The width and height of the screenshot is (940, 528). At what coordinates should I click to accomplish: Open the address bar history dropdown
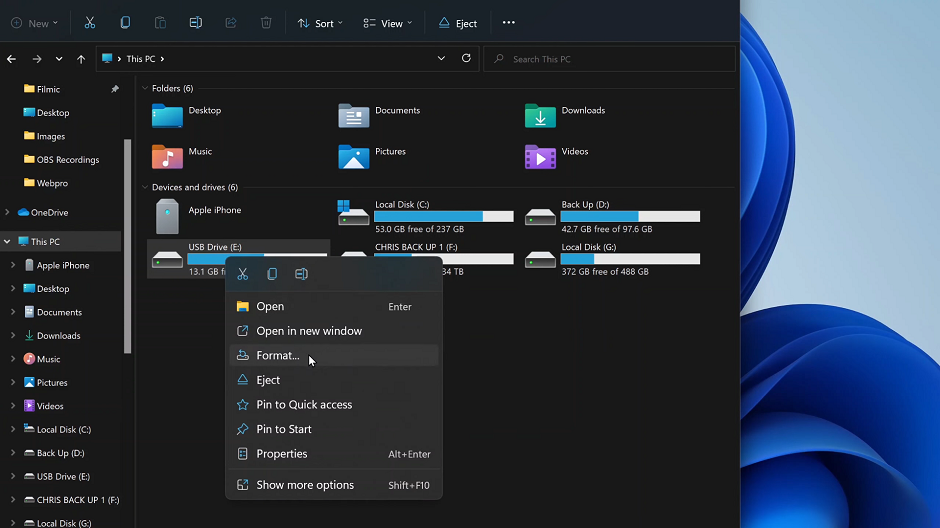(x=441, y=58)
